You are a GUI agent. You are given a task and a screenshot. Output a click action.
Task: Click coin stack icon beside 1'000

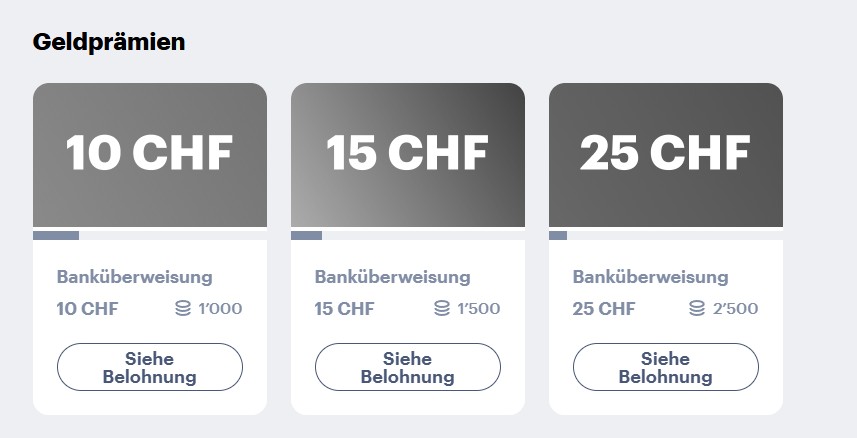tap(183, 308)
